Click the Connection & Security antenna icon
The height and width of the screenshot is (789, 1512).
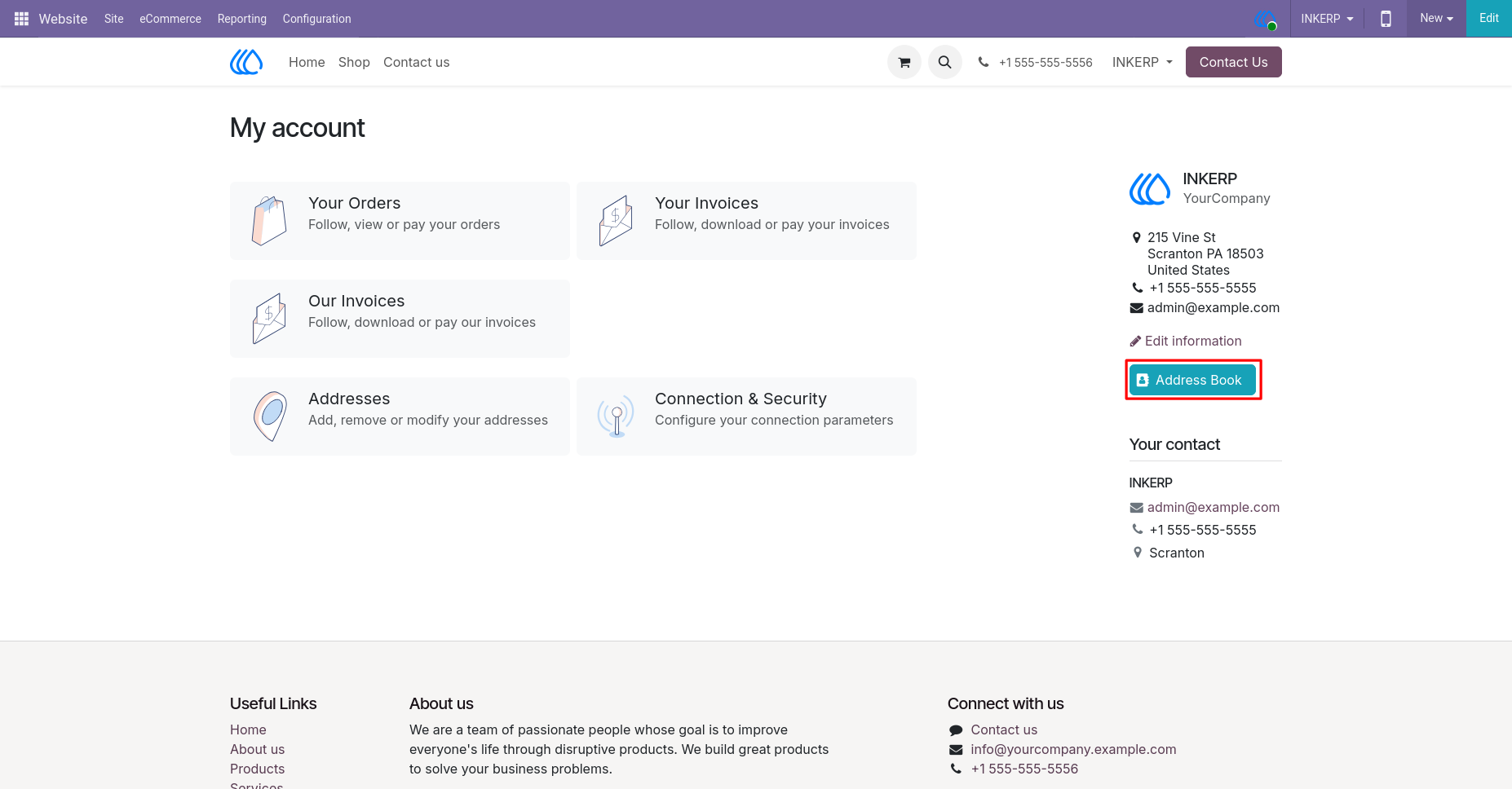tap(616, 417)
